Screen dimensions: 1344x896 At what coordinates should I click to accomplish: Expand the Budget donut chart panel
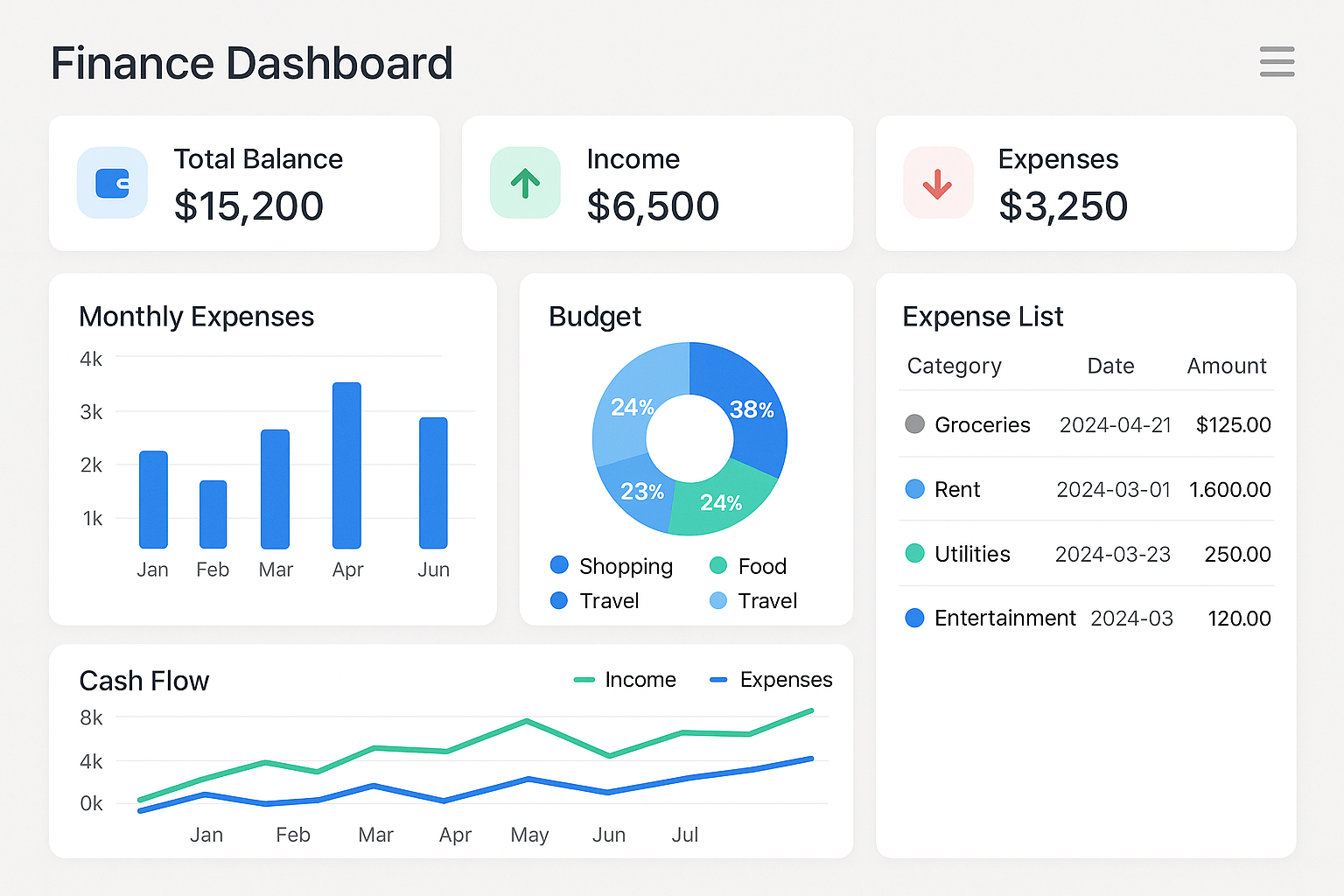pos(595,317)
